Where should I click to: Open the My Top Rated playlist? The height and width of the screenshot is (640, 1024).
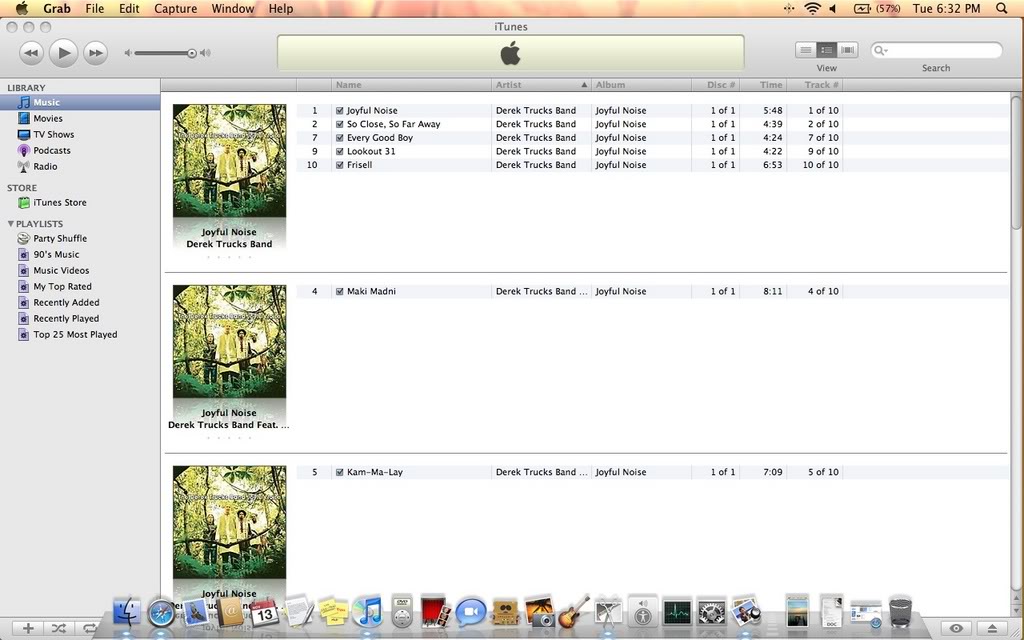click(x=62, y=287)
